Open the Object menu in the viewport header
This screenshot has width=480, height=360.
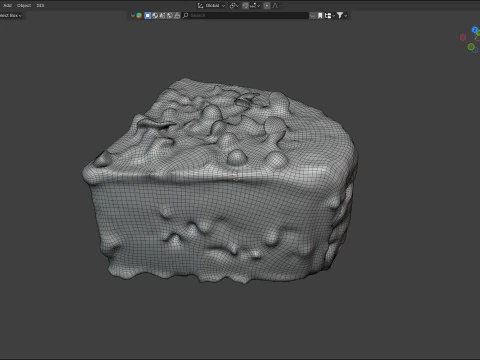tap(24, 5)
